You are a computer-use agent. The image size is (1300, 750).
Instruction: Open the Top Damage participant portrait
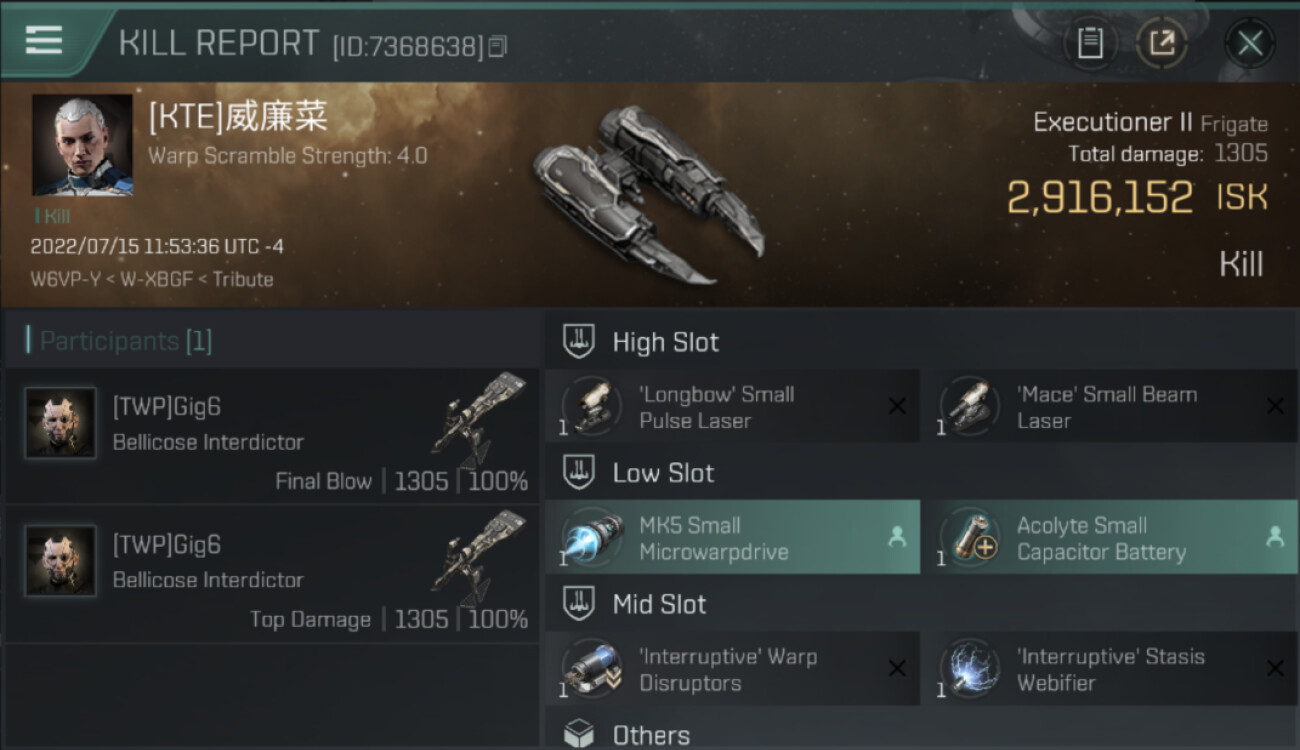61,561
